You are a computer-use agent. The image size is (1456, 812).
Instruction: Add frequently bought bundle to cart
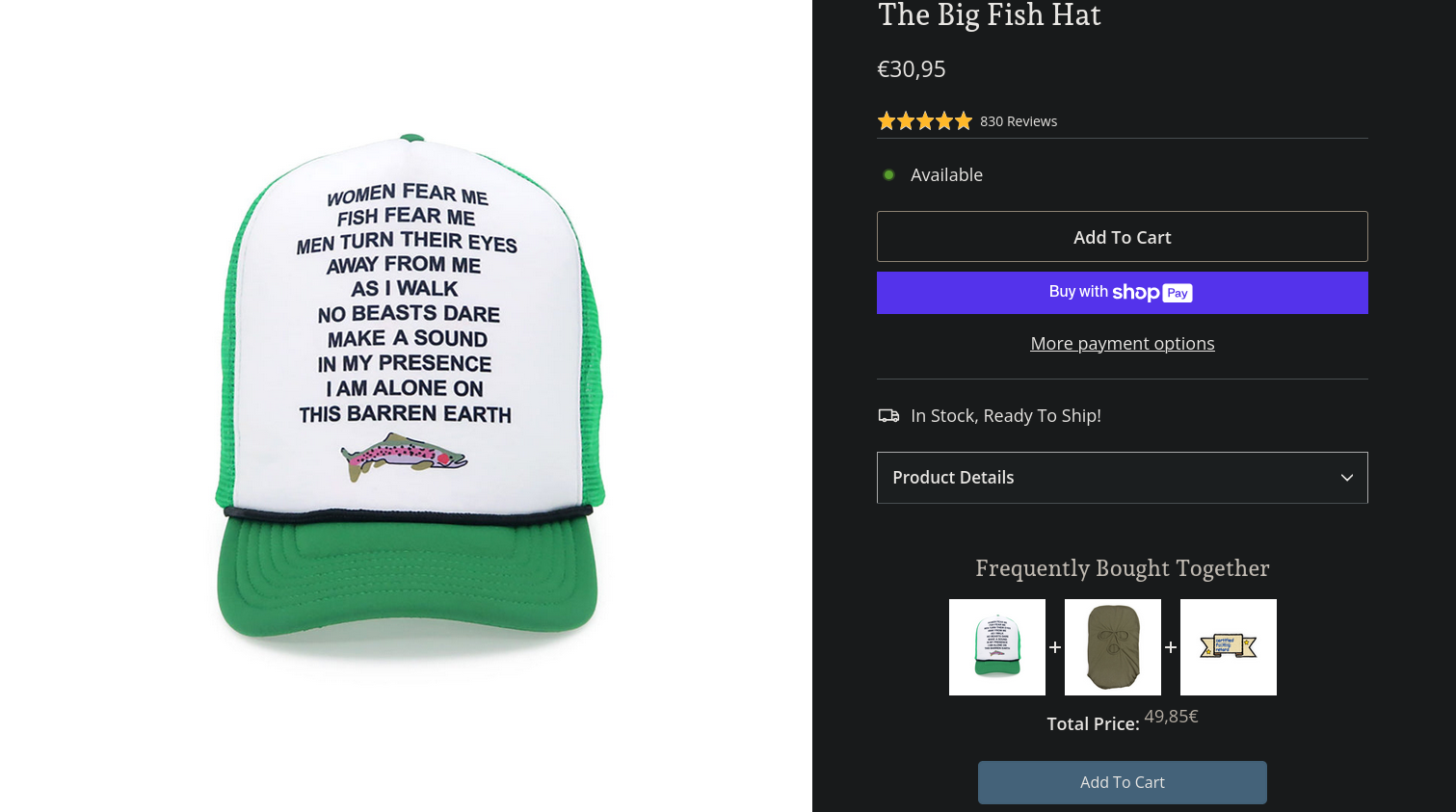pos(1123,783)
